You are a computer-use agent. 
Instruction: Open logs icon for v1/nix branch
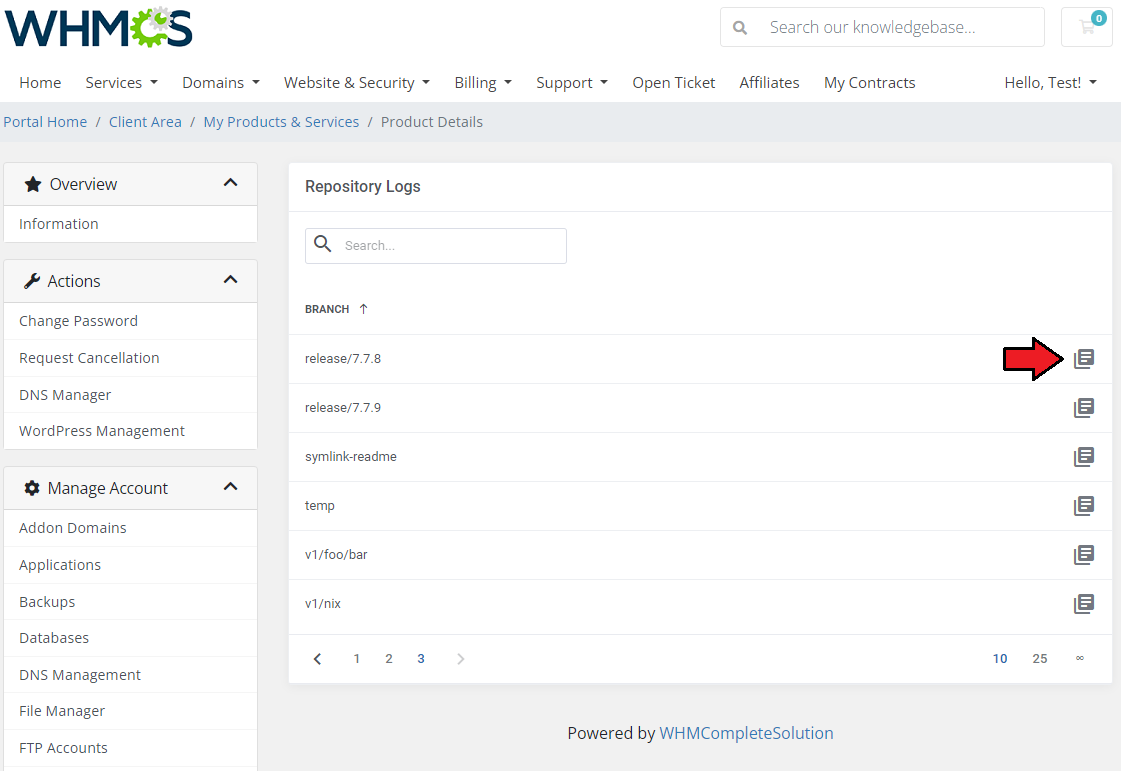1084,604
